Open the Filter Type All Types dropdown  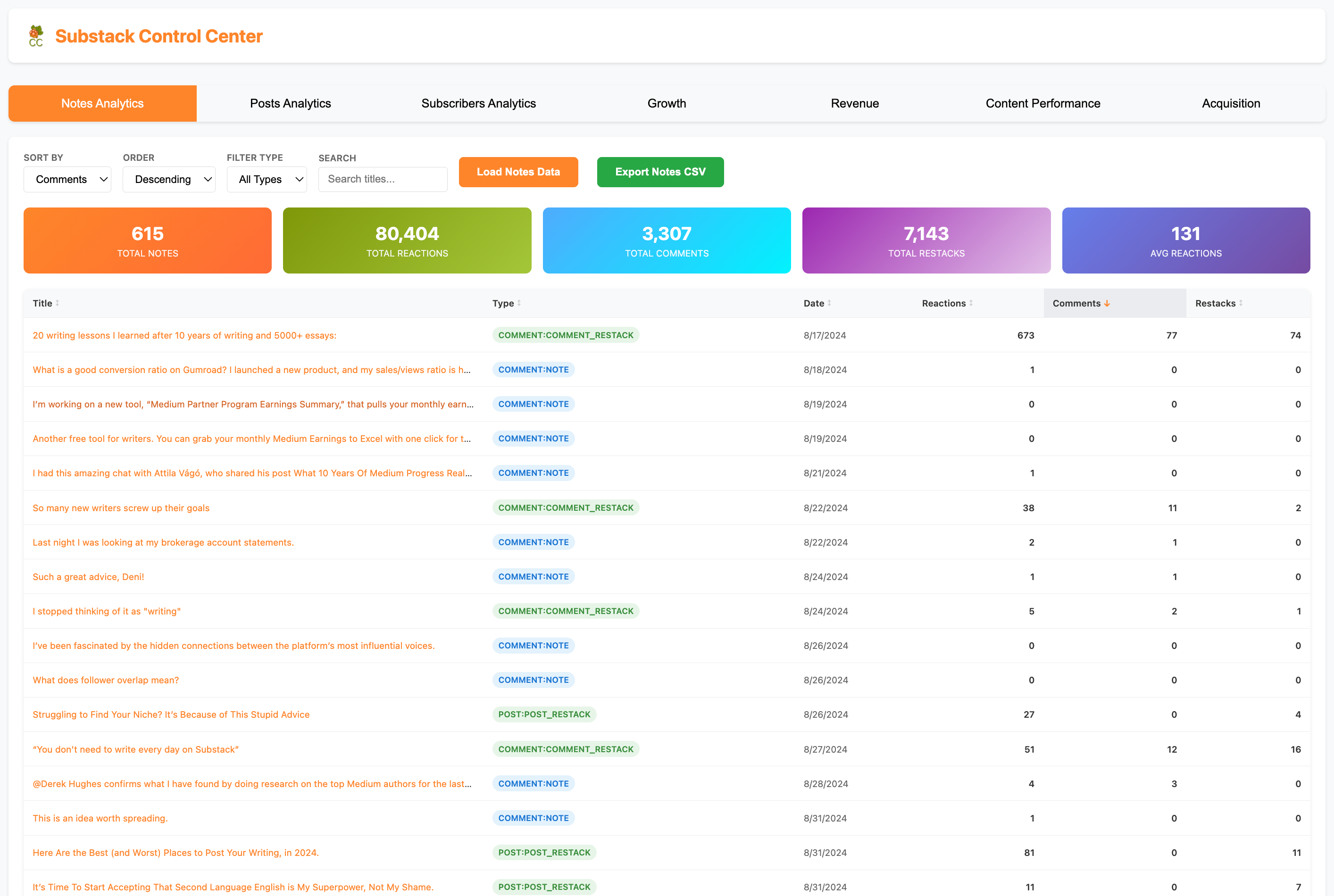coord(267,179)
